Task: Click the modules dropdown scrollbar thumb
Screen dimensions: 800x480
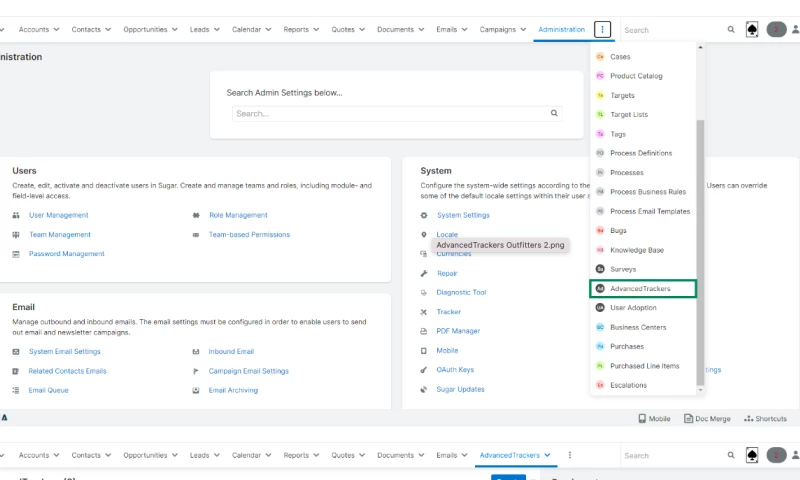Action: click(700, 252)
